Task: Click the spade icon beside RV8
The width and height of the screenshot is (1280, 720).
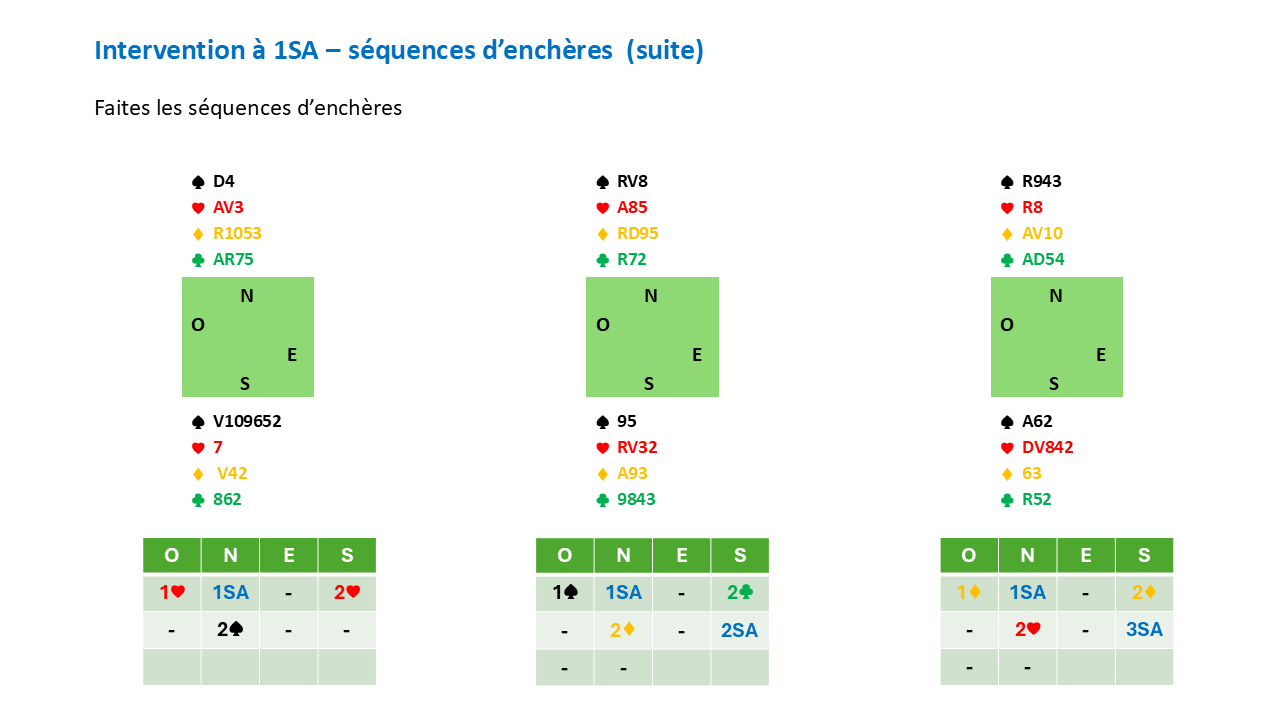Action: click(x=602, y=182)
